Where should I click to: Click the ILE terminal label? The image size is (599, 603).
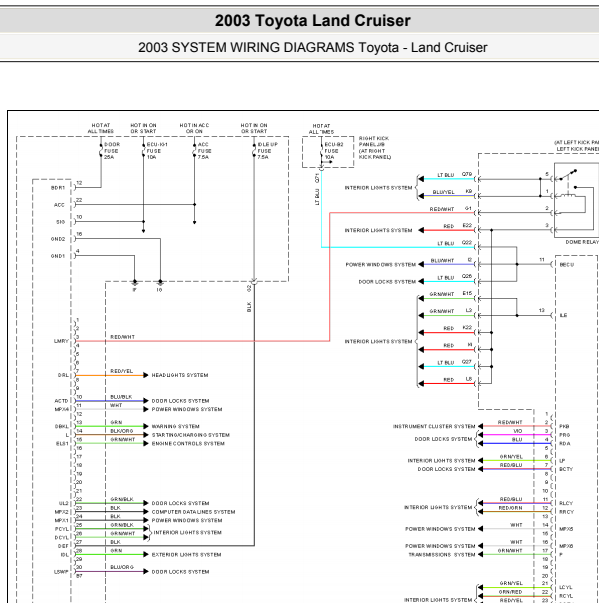pos(563,315)
